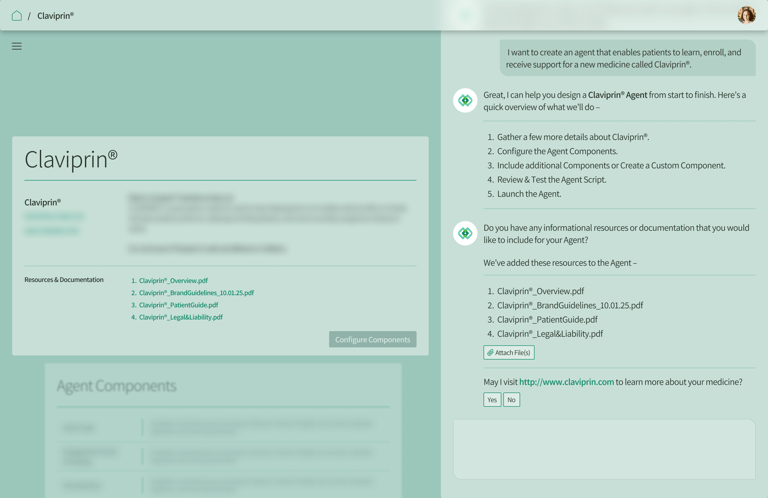Select the Claviprin® breadcrumb item
The height and width of the screenshot is (498, 768).
55,16
